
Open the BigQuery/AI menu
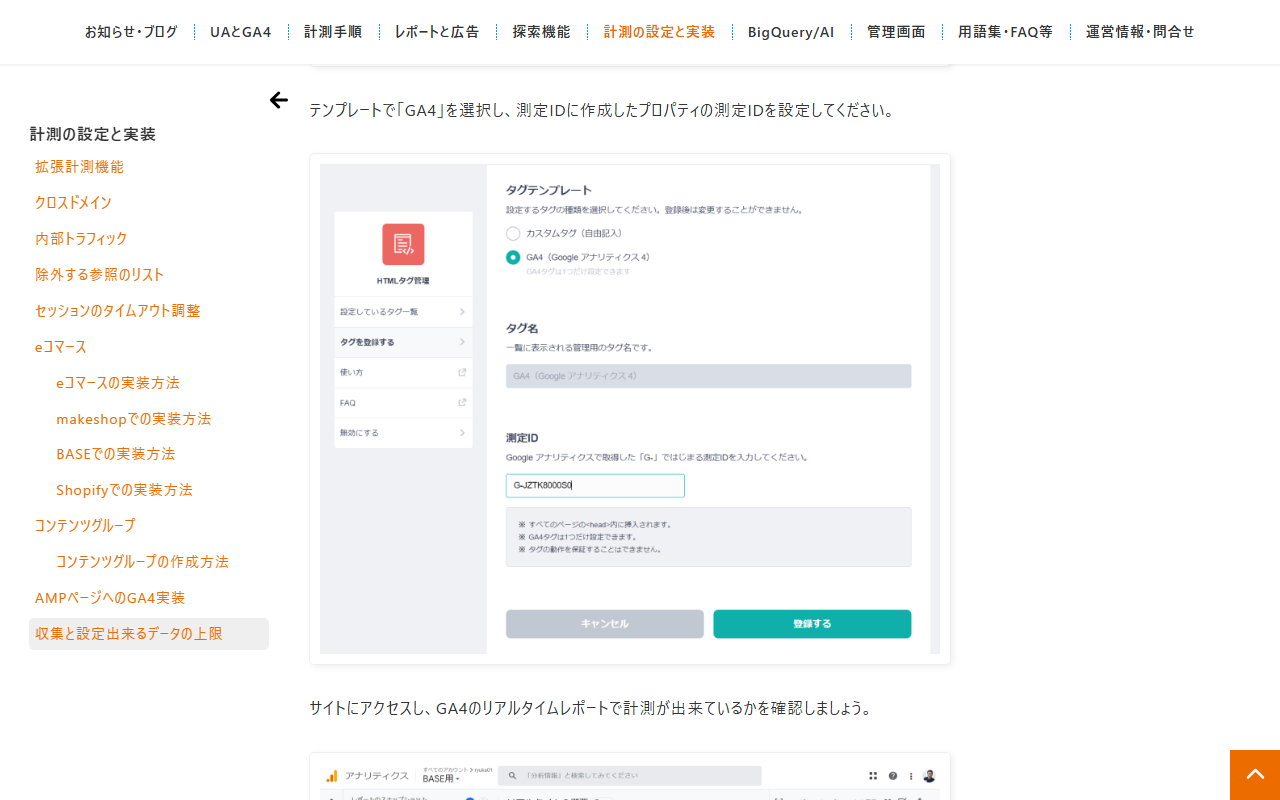point(791,31)
